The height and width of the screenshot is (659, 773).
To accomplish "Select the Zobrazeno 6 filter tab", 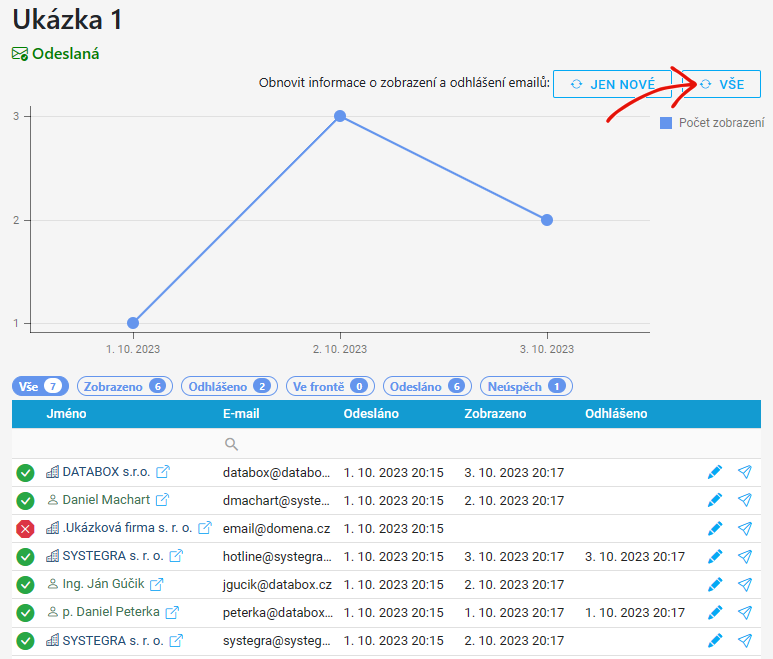I will [x=125, y=386].
